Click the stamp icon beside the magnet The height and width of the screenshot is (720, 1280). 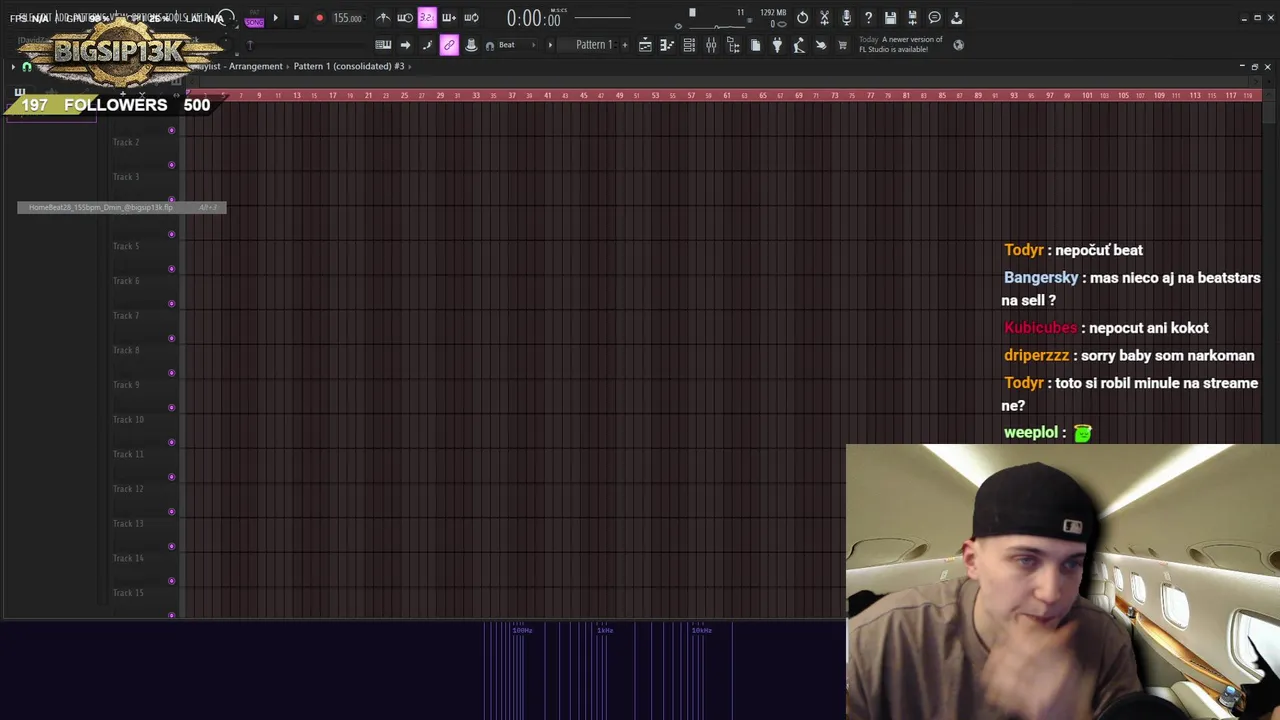471,45
